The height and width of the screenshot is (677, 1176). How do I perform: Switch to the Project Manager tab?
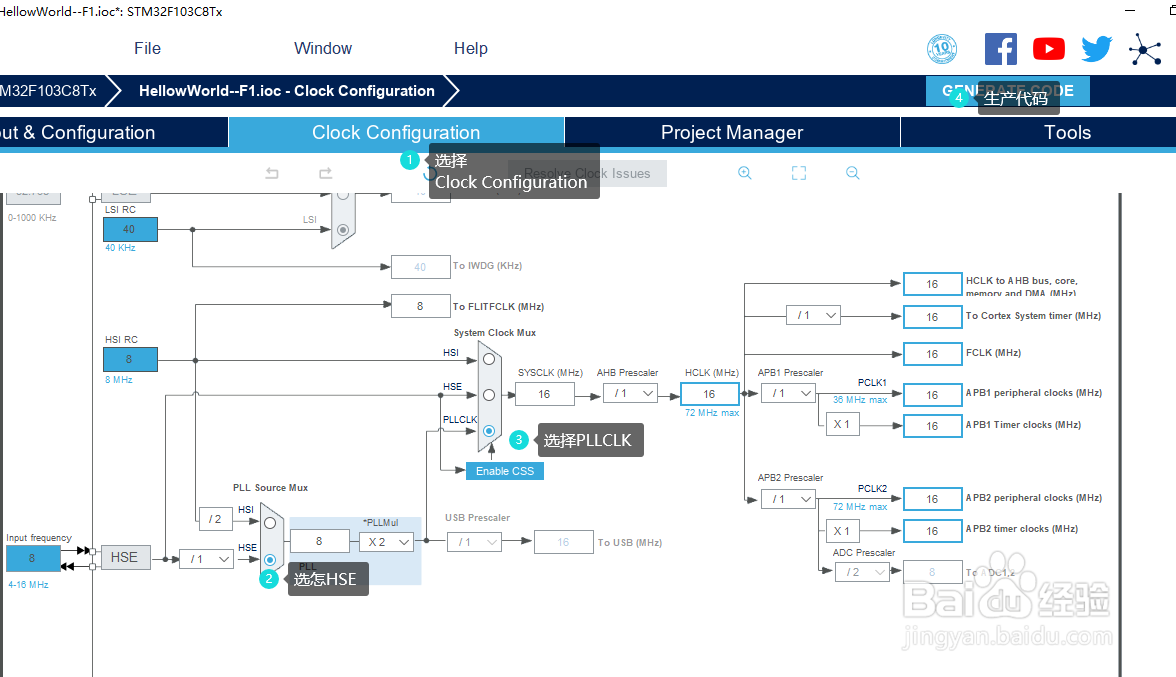point(732,133)
